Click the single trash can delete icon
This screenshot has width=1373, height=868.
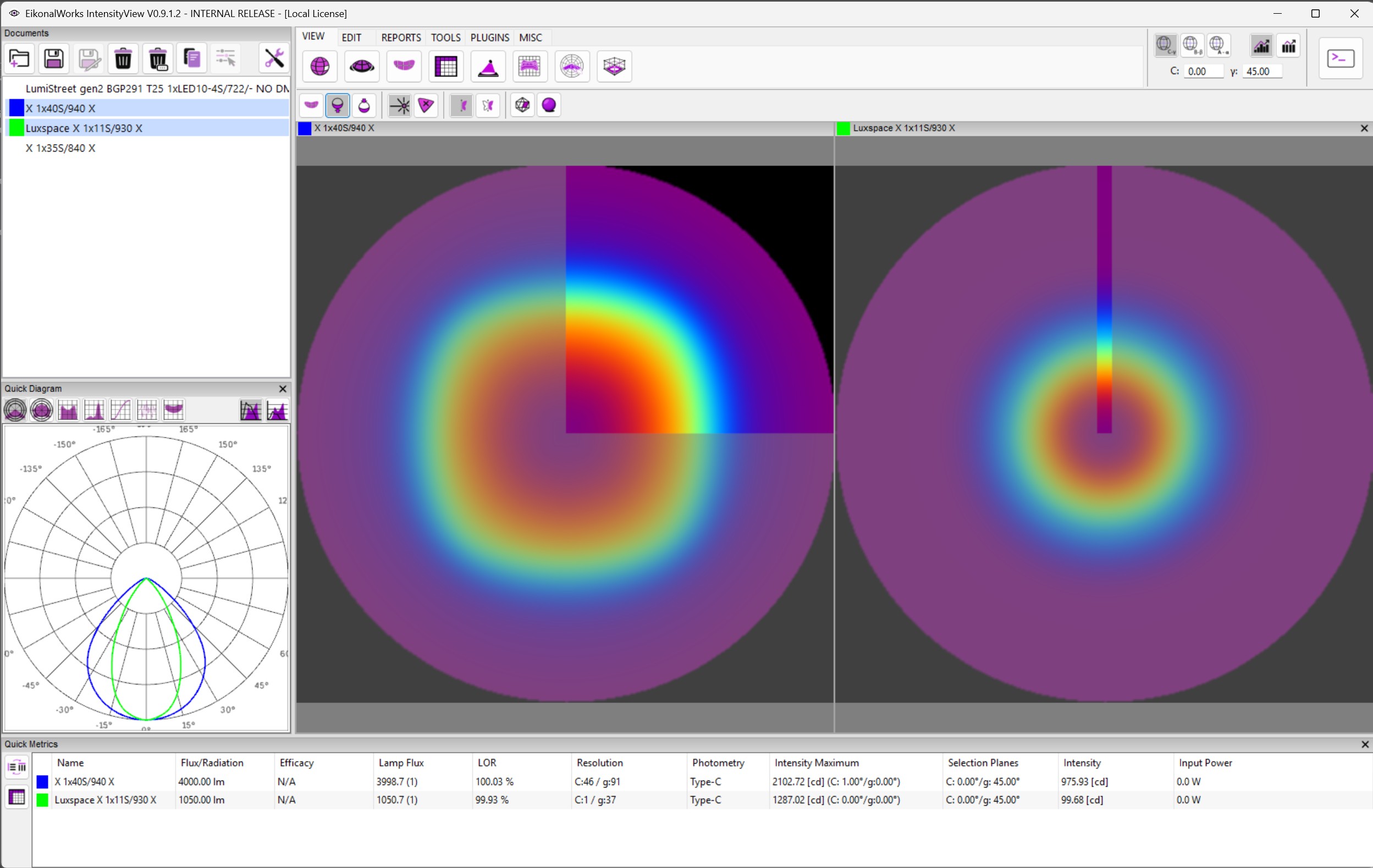coord(123,58)
